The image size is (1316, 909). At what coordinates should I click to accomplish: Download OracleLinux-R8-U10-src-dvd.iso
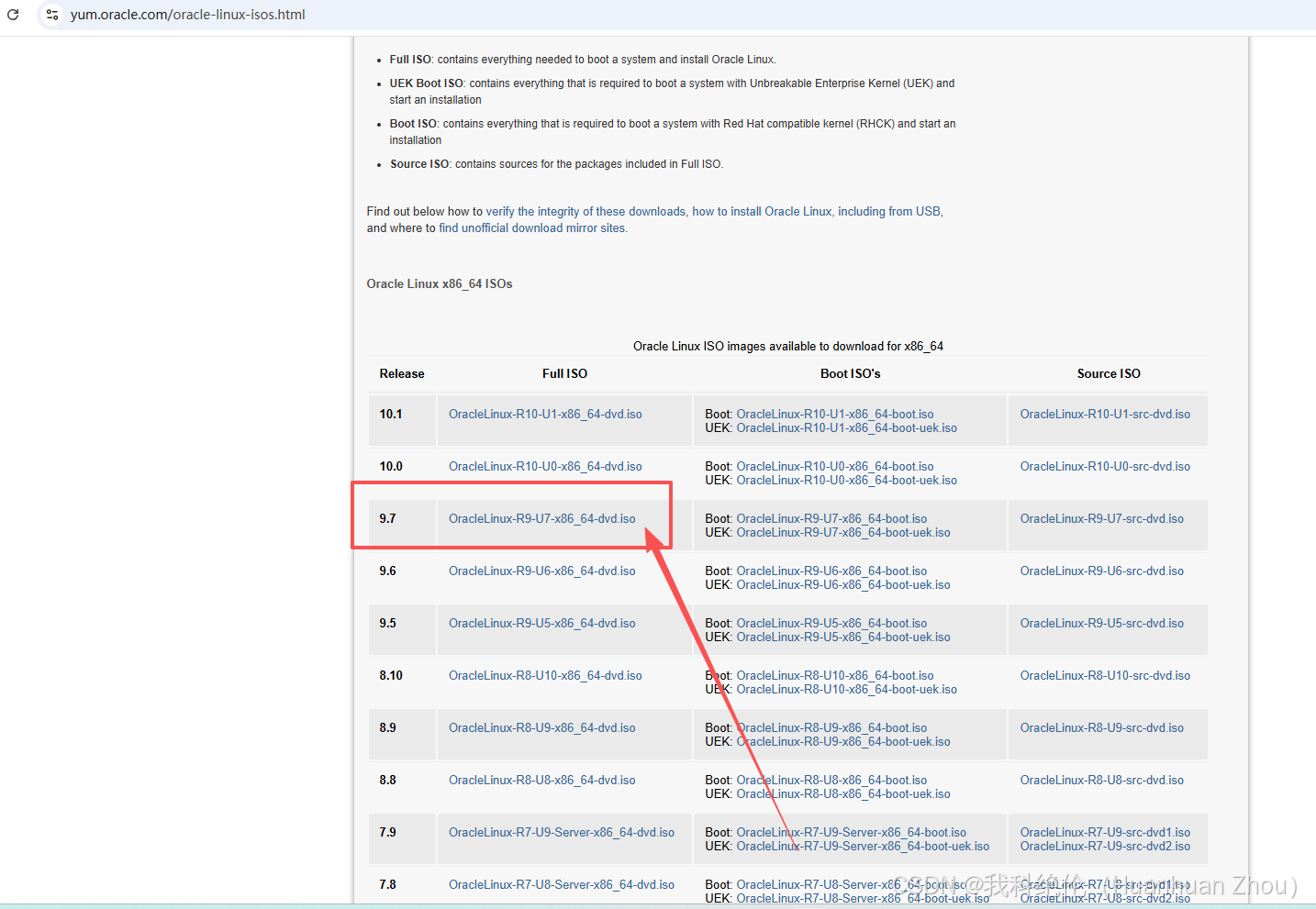tap(1105, 676)
